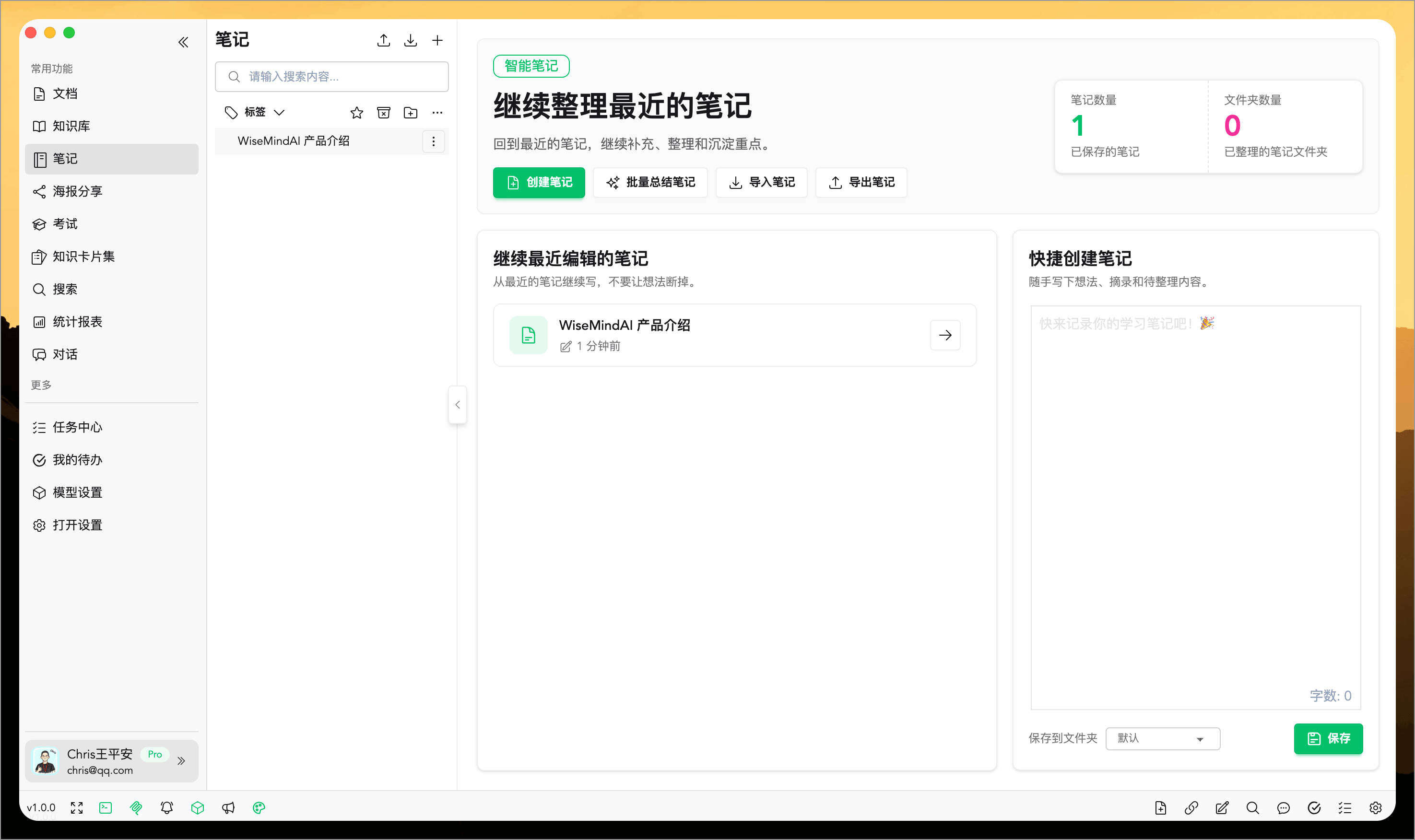Expand the 标签 tag filter dropdown
Screen dimensions: 1415x840
[x=280, y=112]
